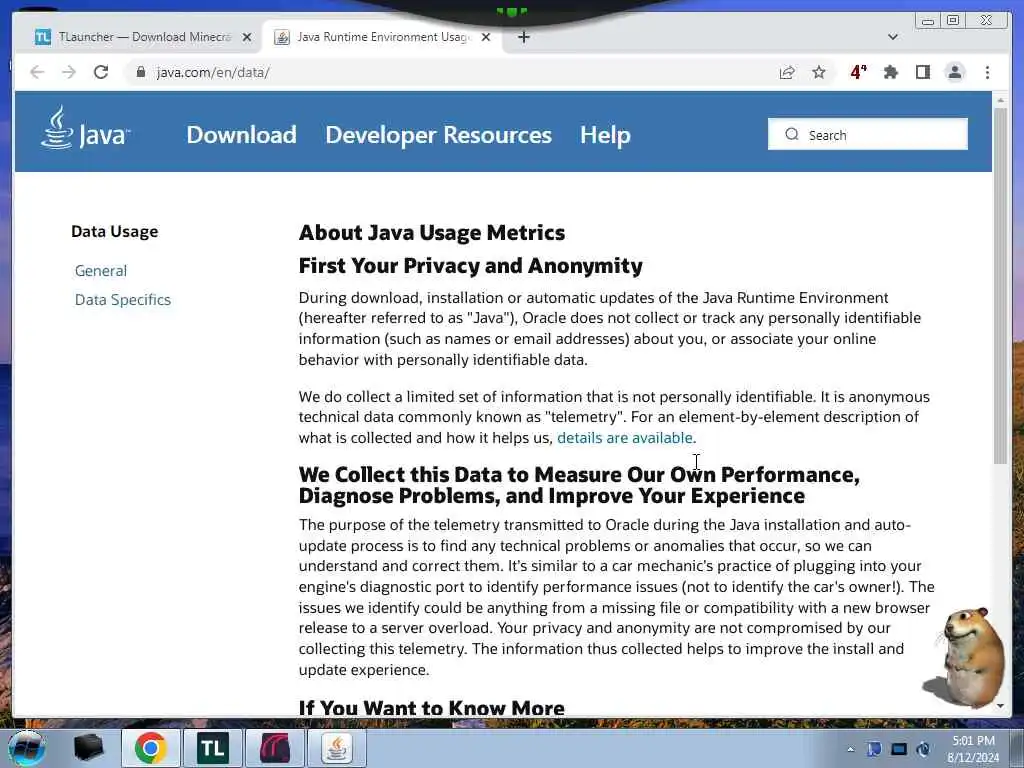Open the red 4 extension icon

click(858, 72)
